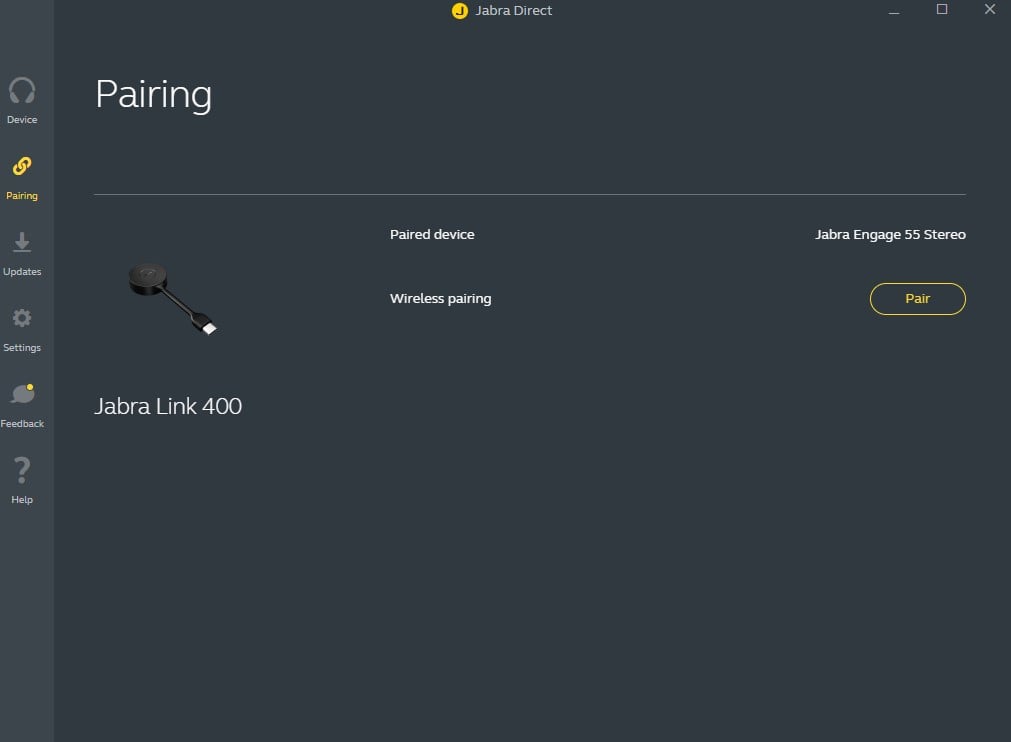Click the Jabra Link 400 device title

[168, 406]
